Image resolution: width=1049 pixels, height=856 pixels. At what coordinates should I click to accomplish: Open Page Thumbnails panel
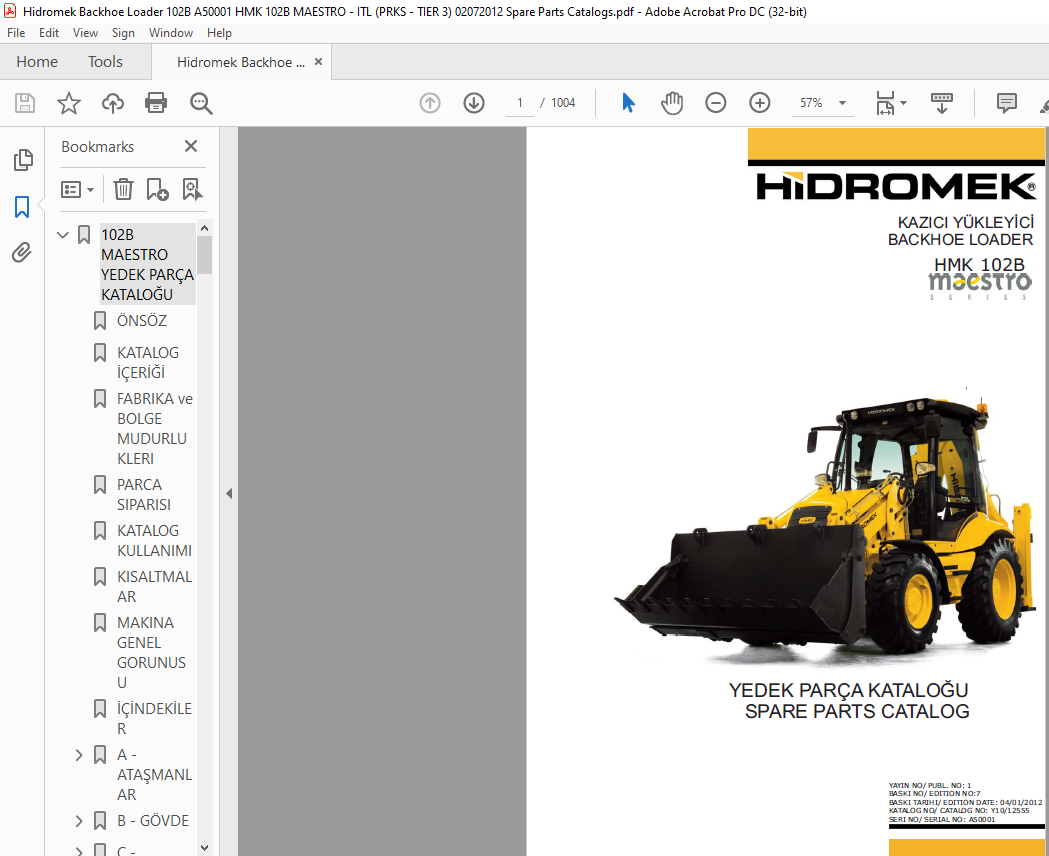coord(23,160)
